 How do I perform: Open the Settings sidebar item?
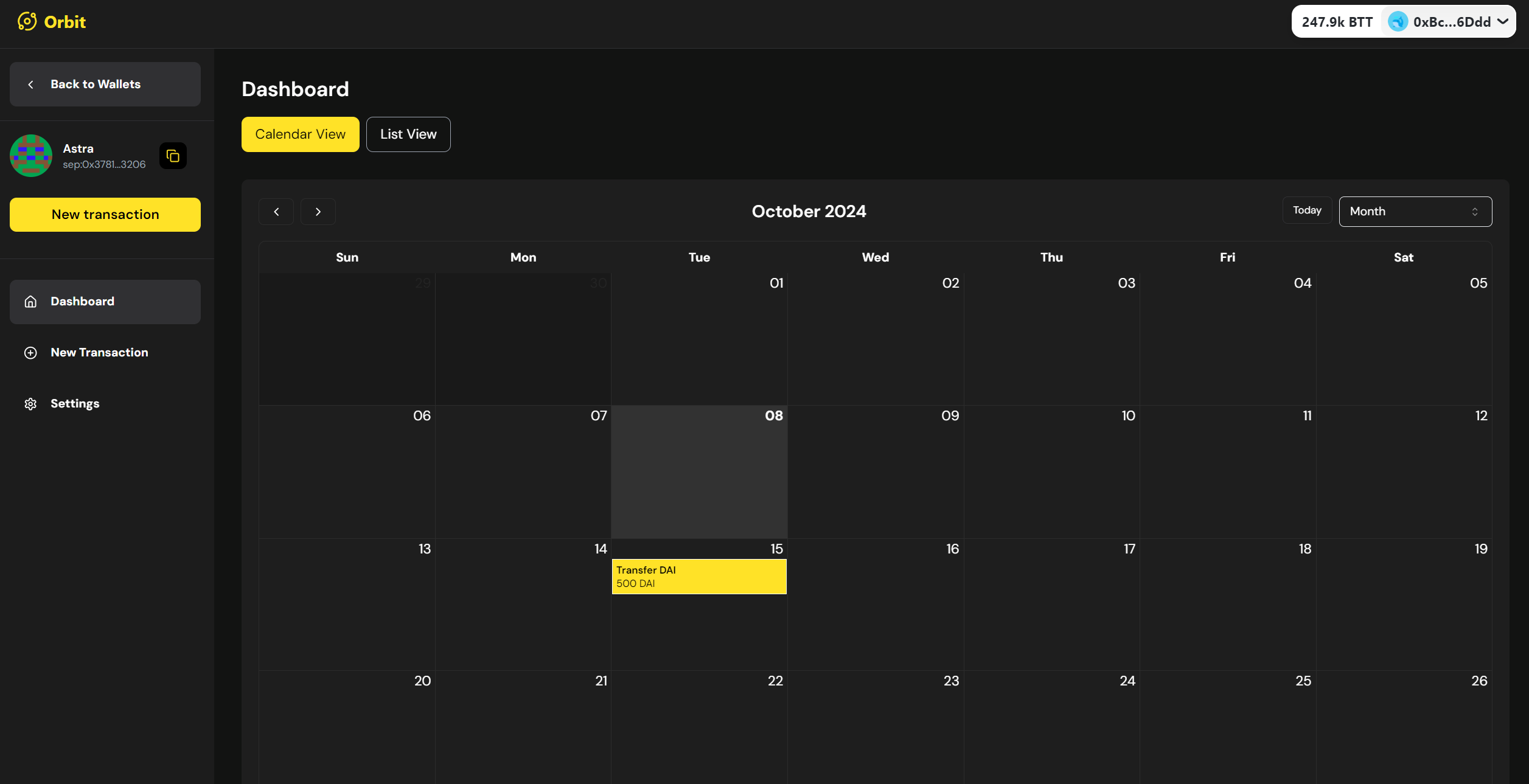(75, 404)
